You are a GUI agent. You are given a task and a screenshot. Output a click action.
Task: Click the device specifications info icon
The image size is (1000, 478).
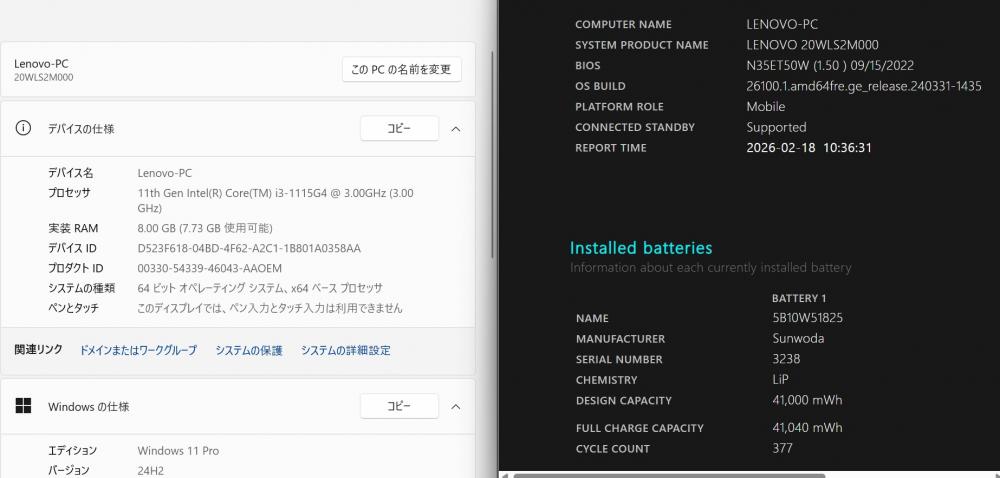point(23,128)
